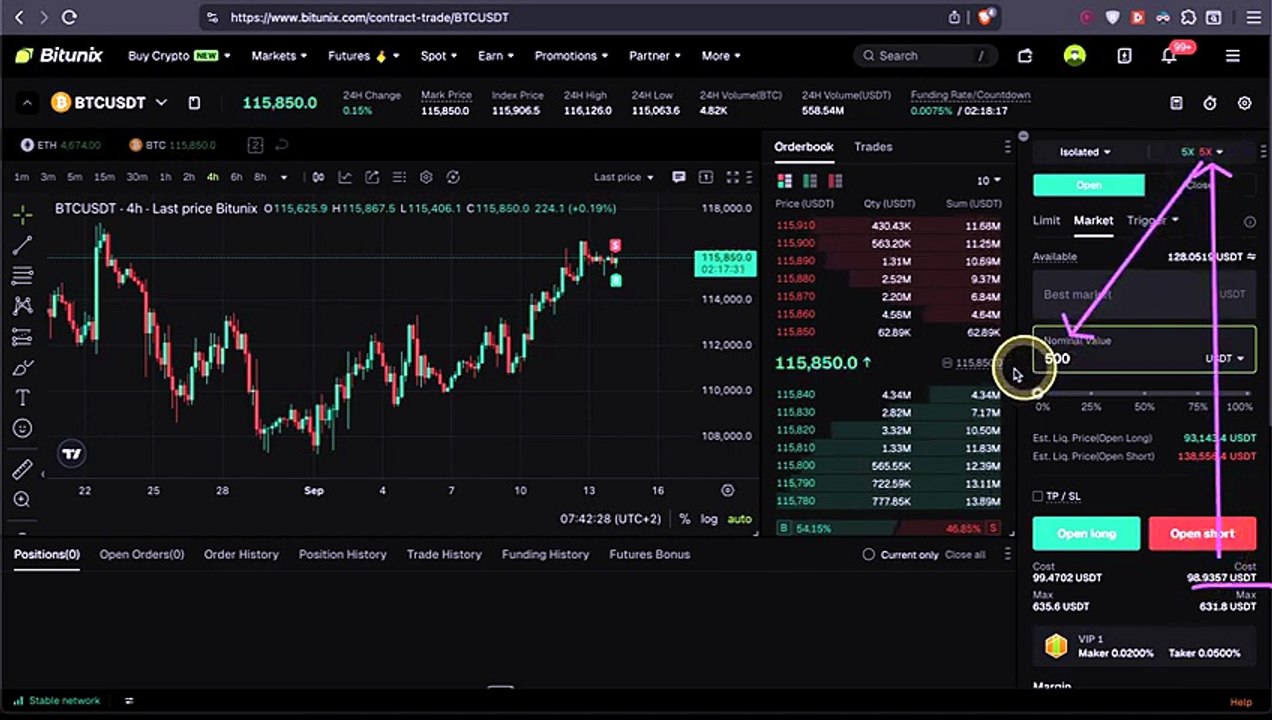Open the 5X leverage dropdown
This screenshot has height=720, width=1272.
point(1202,152)
